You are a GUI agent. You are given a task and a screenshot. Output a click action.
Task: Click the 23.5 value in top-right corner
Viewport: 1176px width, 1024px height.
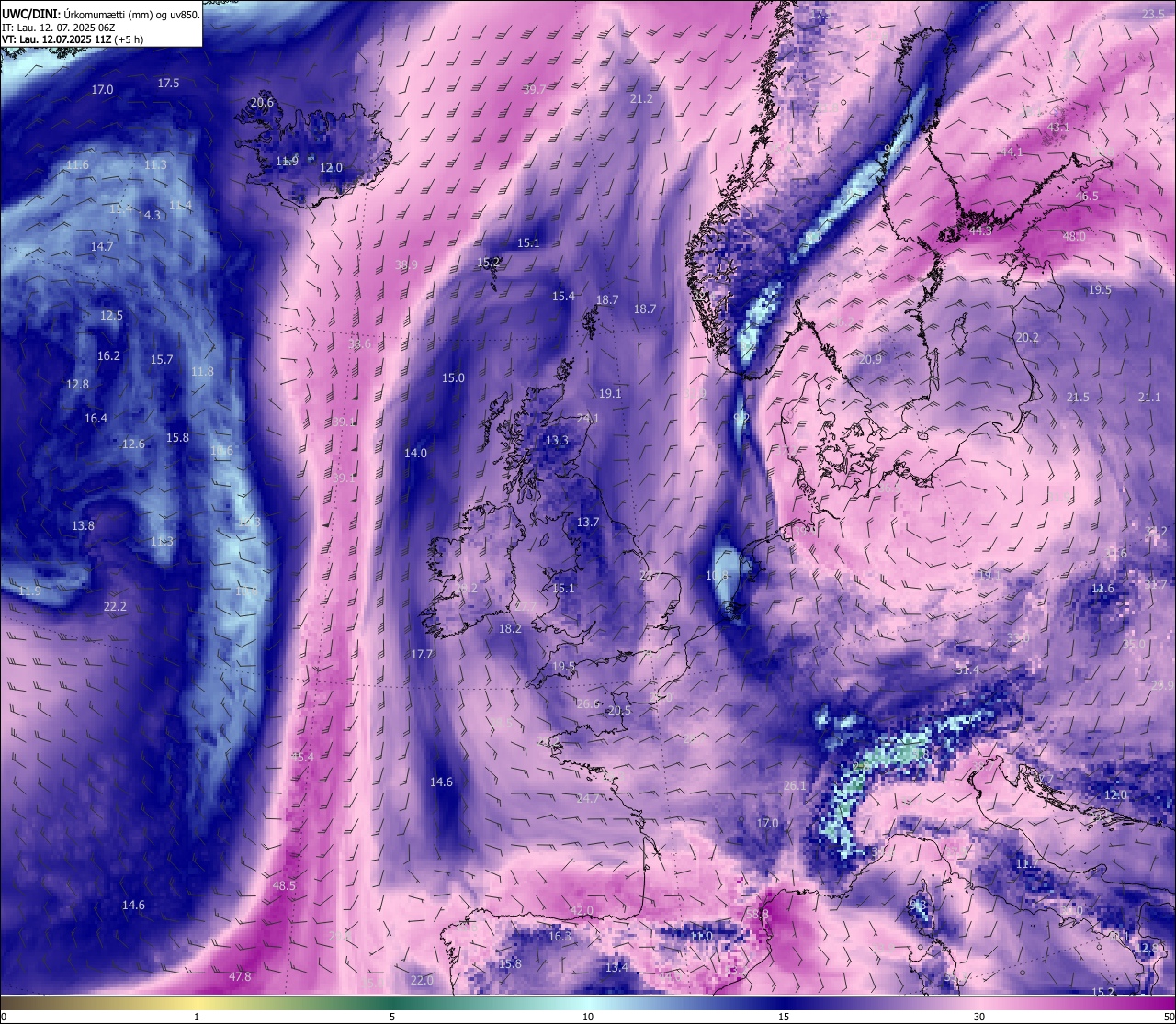[x=1153, y=14]
